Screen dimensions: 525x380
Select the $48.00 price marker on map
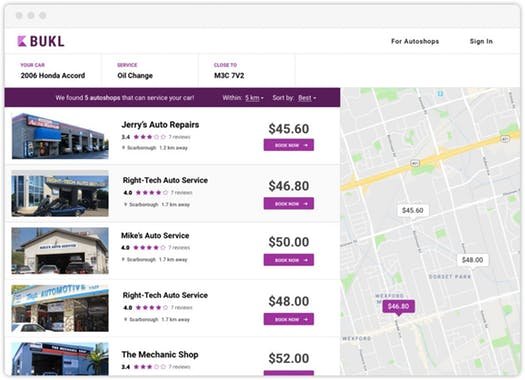[472, 260]
